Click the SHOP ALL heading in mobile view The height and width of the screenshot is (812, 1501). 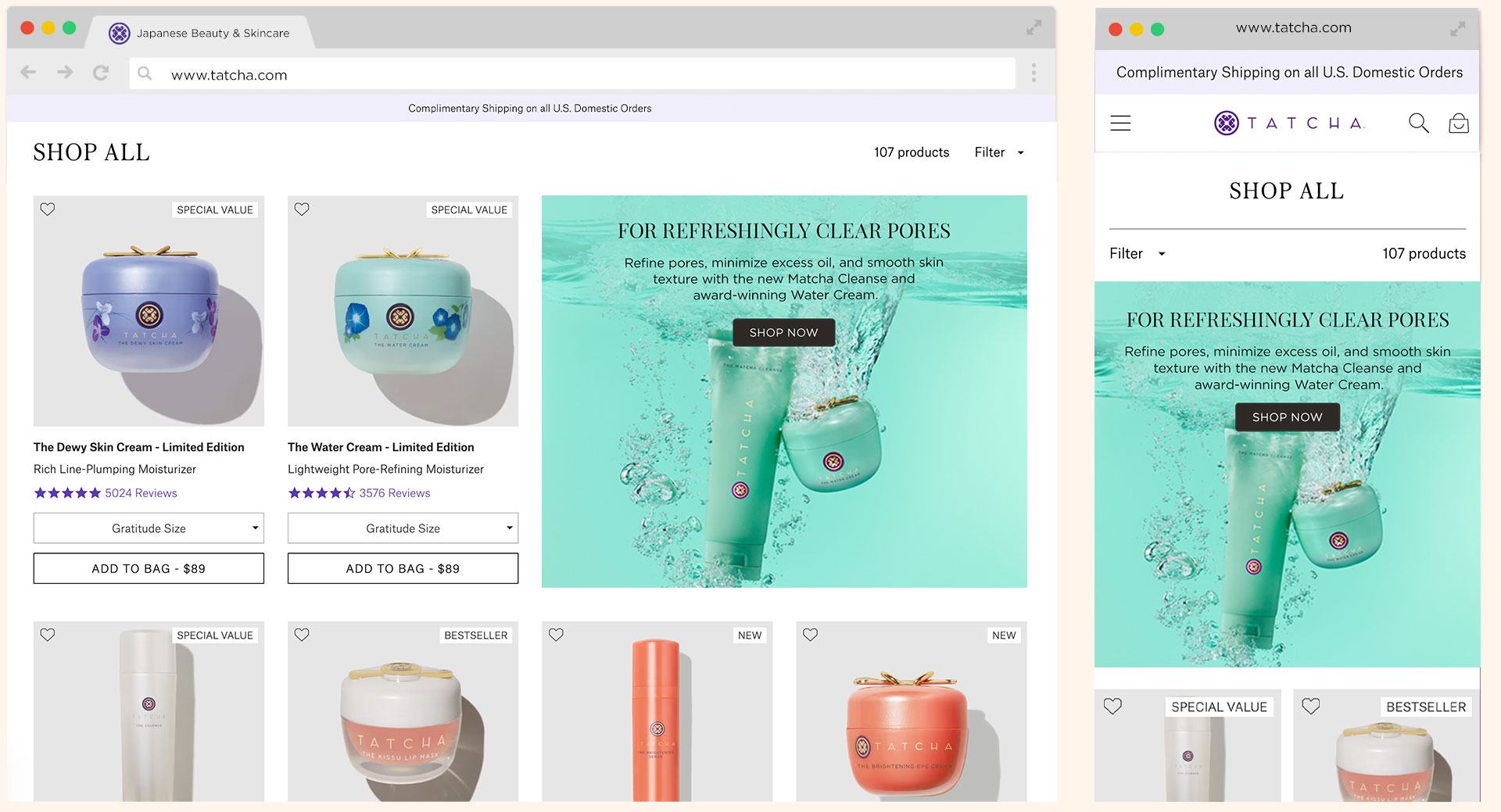tap(1287, 191)
